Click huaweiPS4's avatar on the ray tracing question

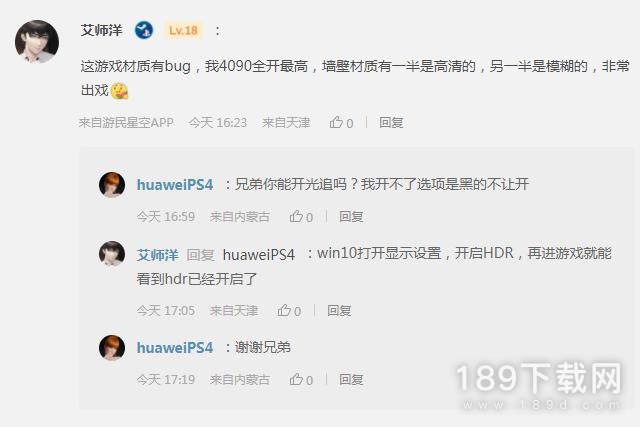(x=112, y=185)
